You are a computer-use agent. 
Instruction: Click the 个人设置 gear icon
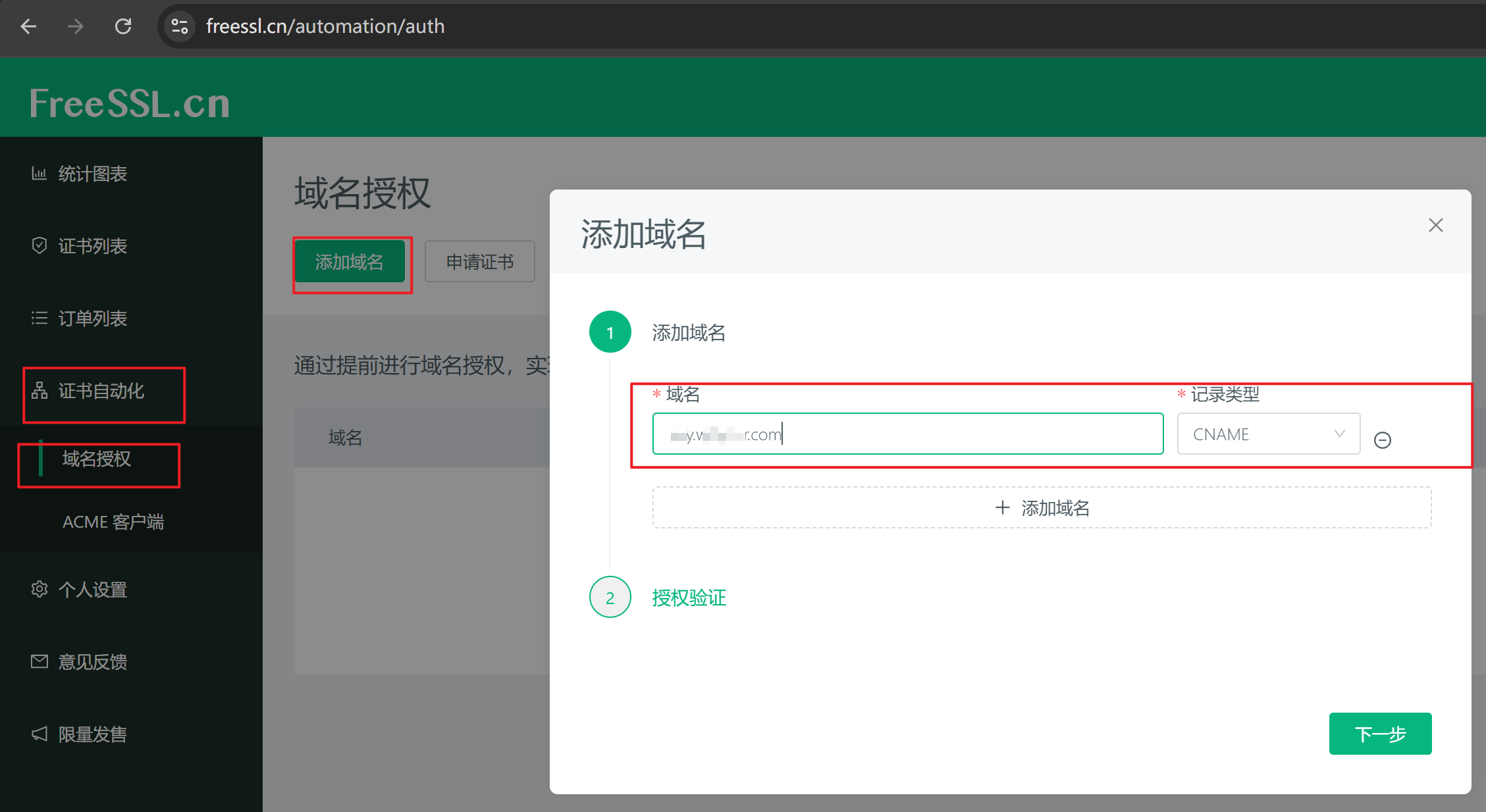(39, 589)
